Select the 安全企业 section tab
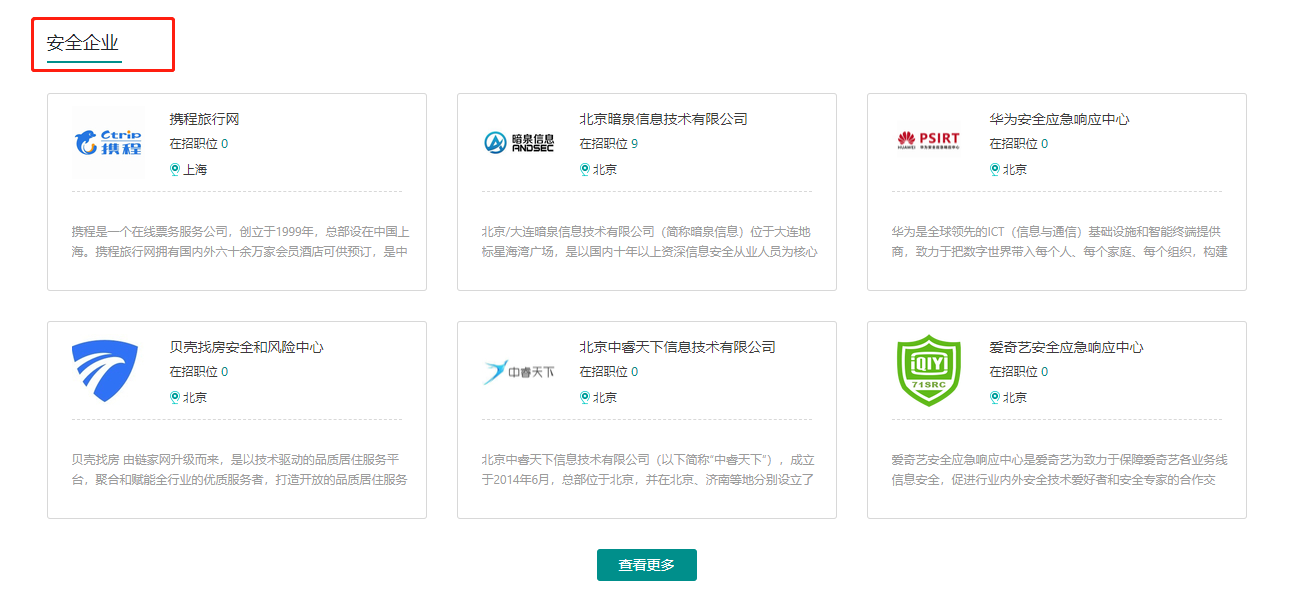This screenshot has width=1303, height=593. pyautogui.click(x=83, y=43)
